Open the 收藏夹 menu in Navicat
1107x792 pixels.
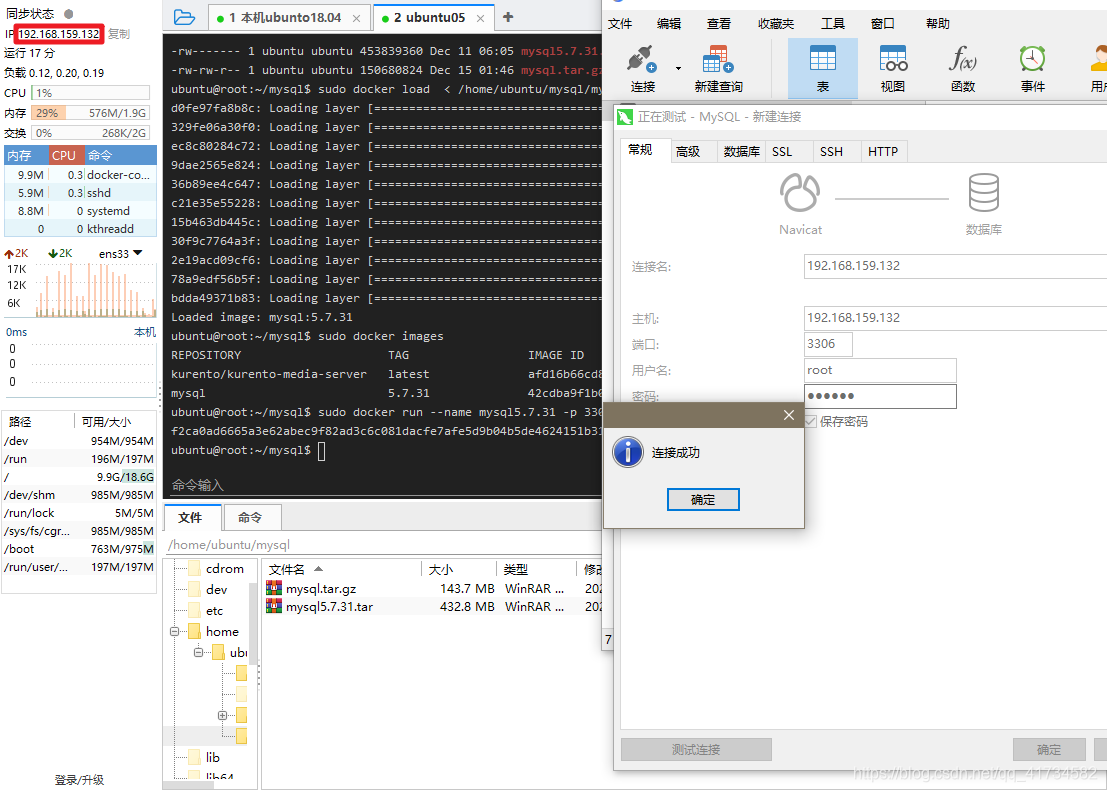[776, 23]
